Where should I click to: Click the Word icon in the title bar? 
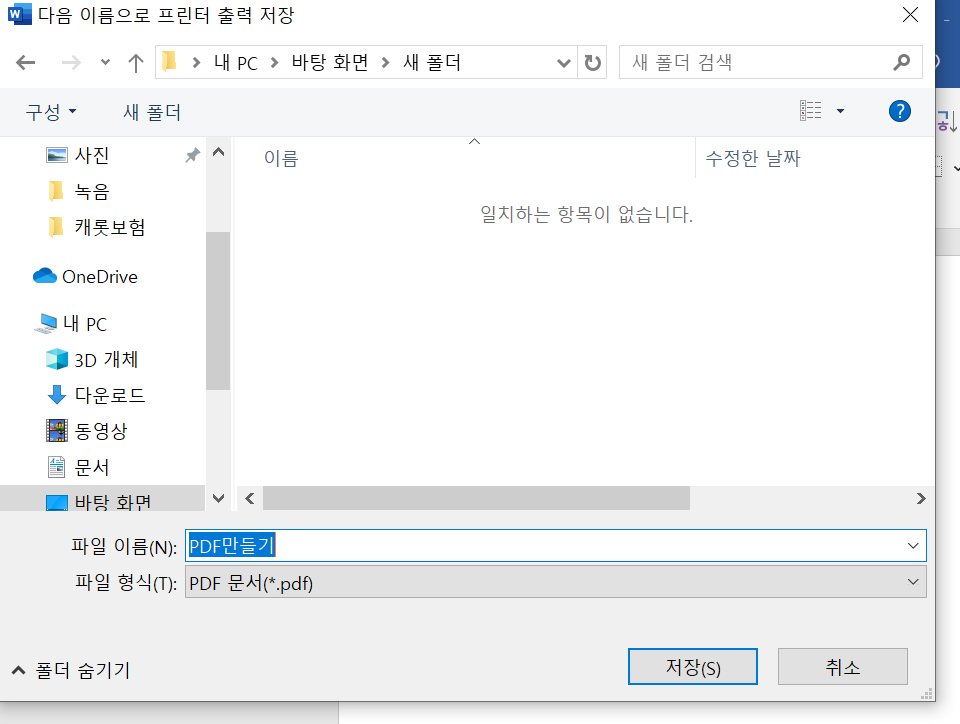(21, 15)
